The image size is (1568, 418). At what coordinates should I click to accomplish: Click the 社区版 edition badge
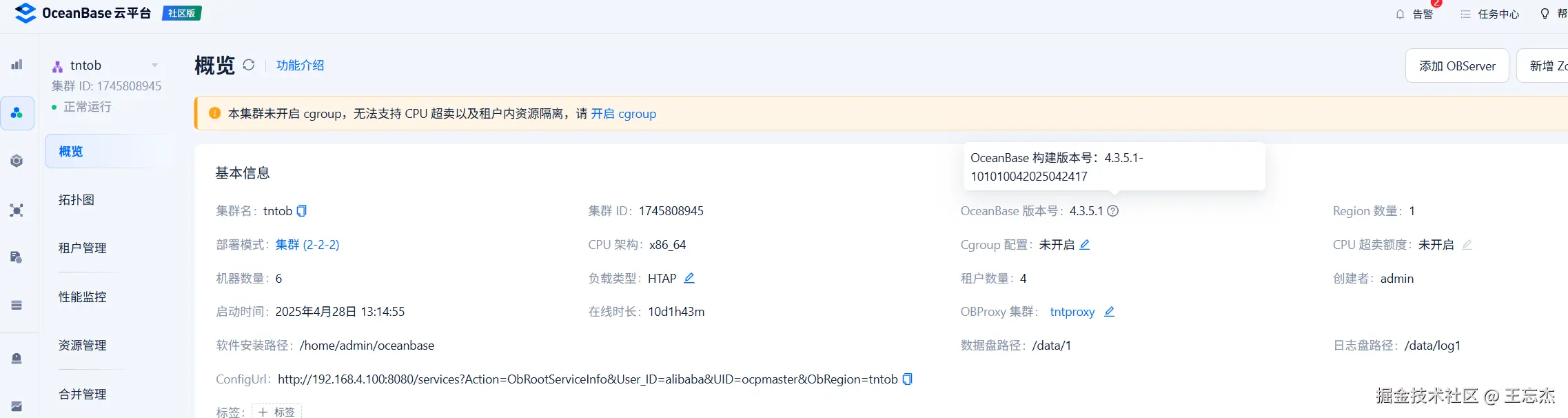(181, 13)
